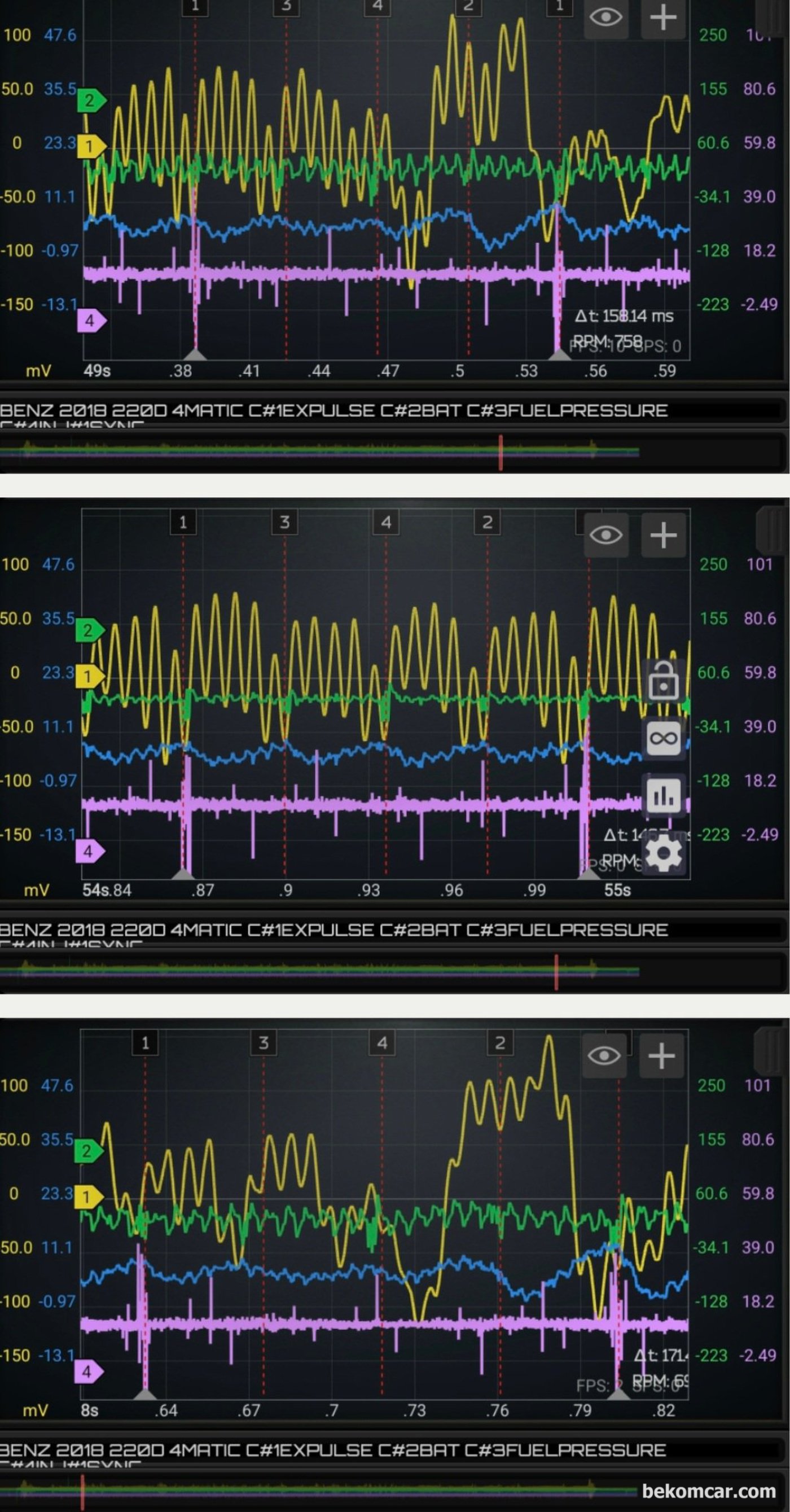Click plus add button in bottom chart
This screenshot has height=1512, width=790.
661,1055
